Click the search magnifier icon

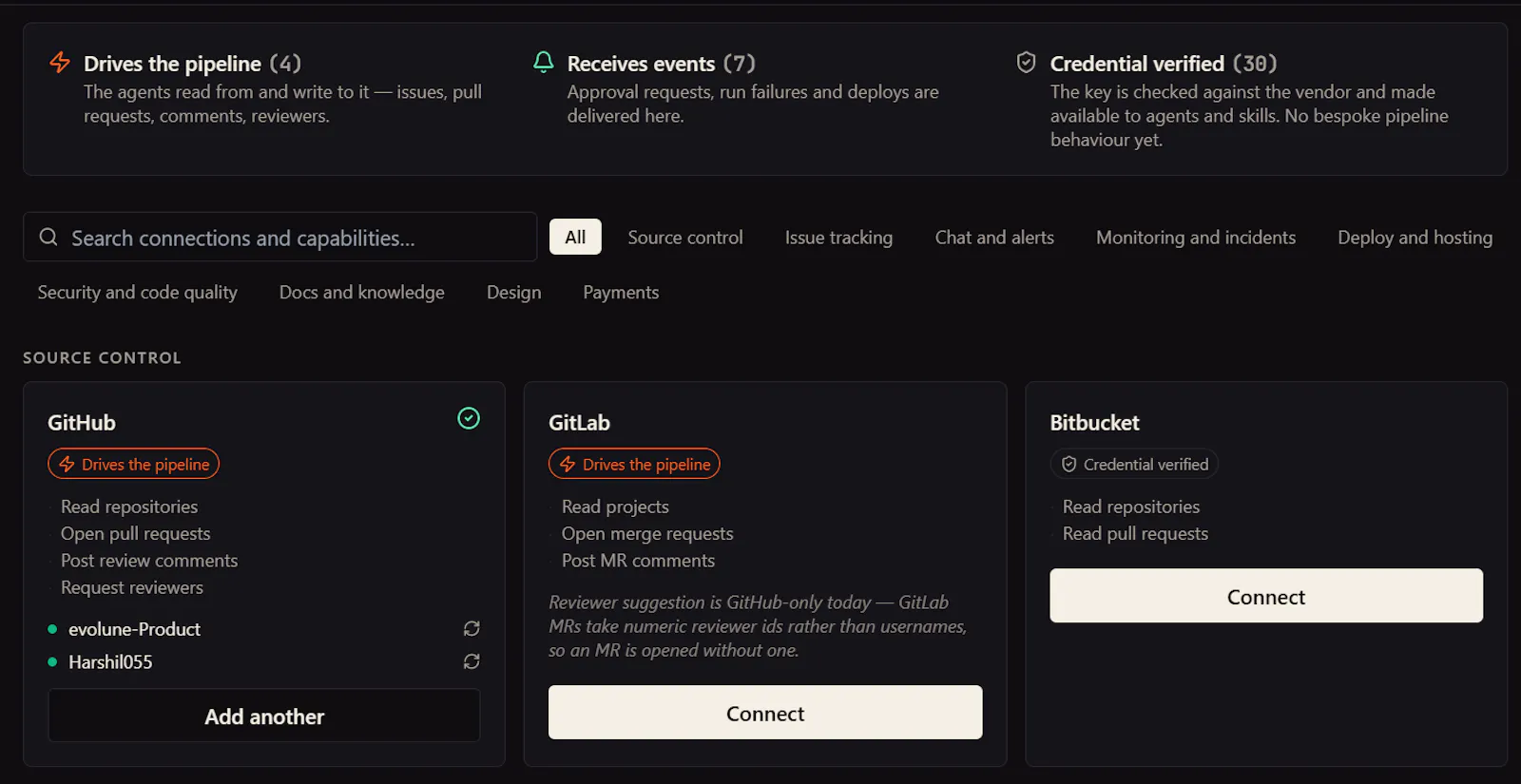(x=48, y=237)
